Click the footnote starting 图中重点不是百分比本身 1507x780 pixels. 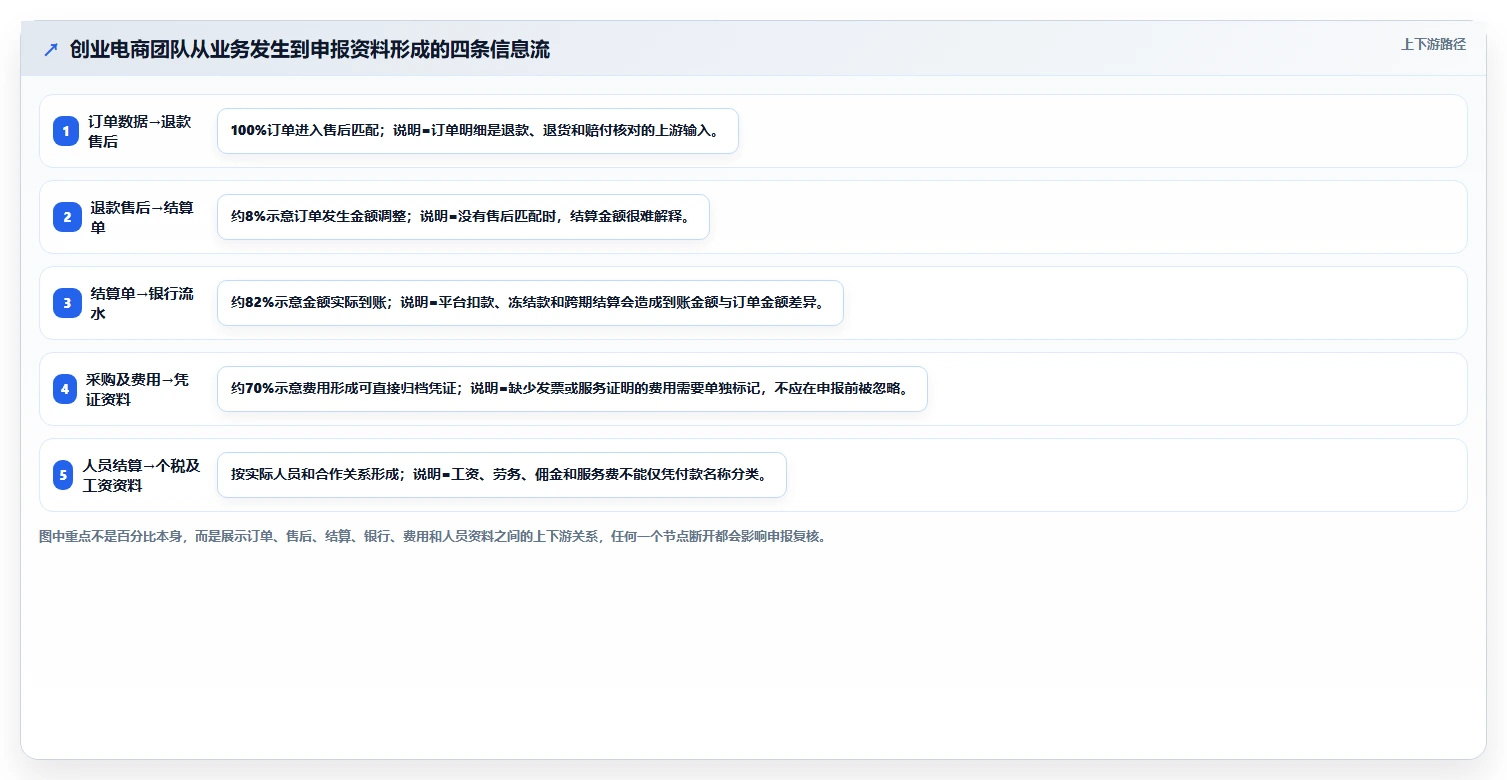[x=433, y=537]
